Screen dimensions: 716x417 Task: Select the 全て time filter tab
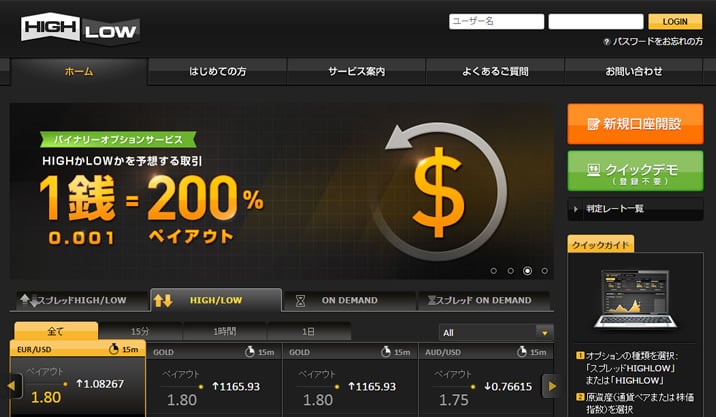pos(56,331)
